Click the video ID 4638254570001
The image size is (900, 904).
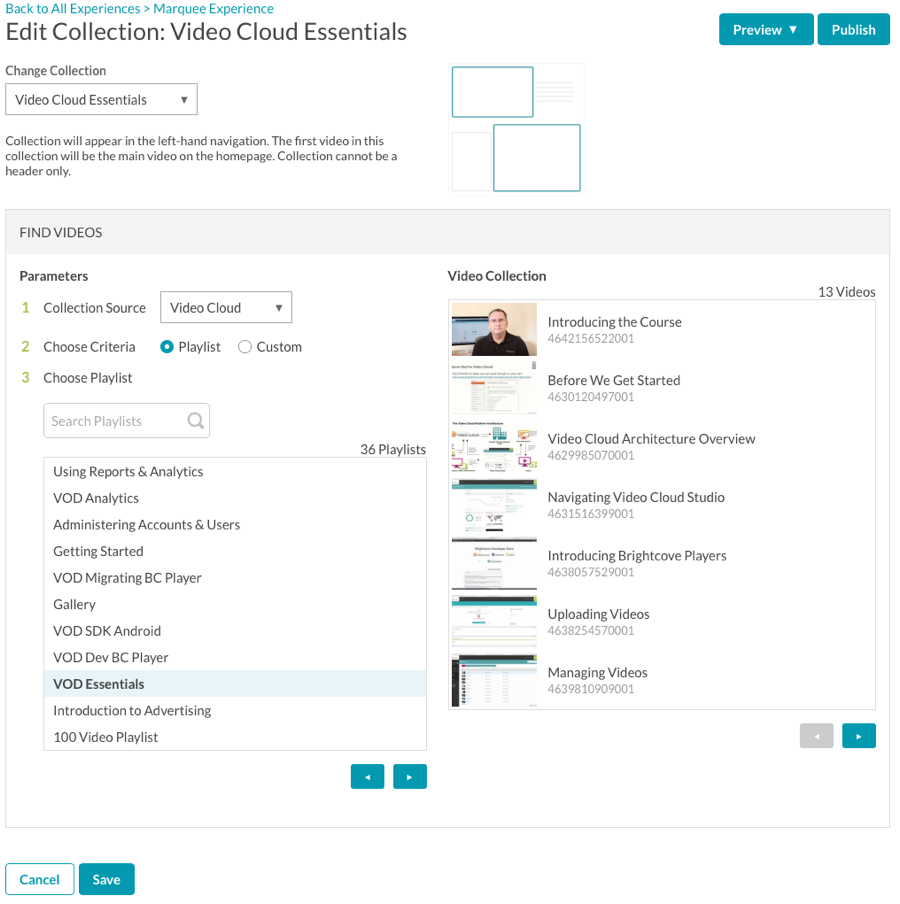pos(591,630)
